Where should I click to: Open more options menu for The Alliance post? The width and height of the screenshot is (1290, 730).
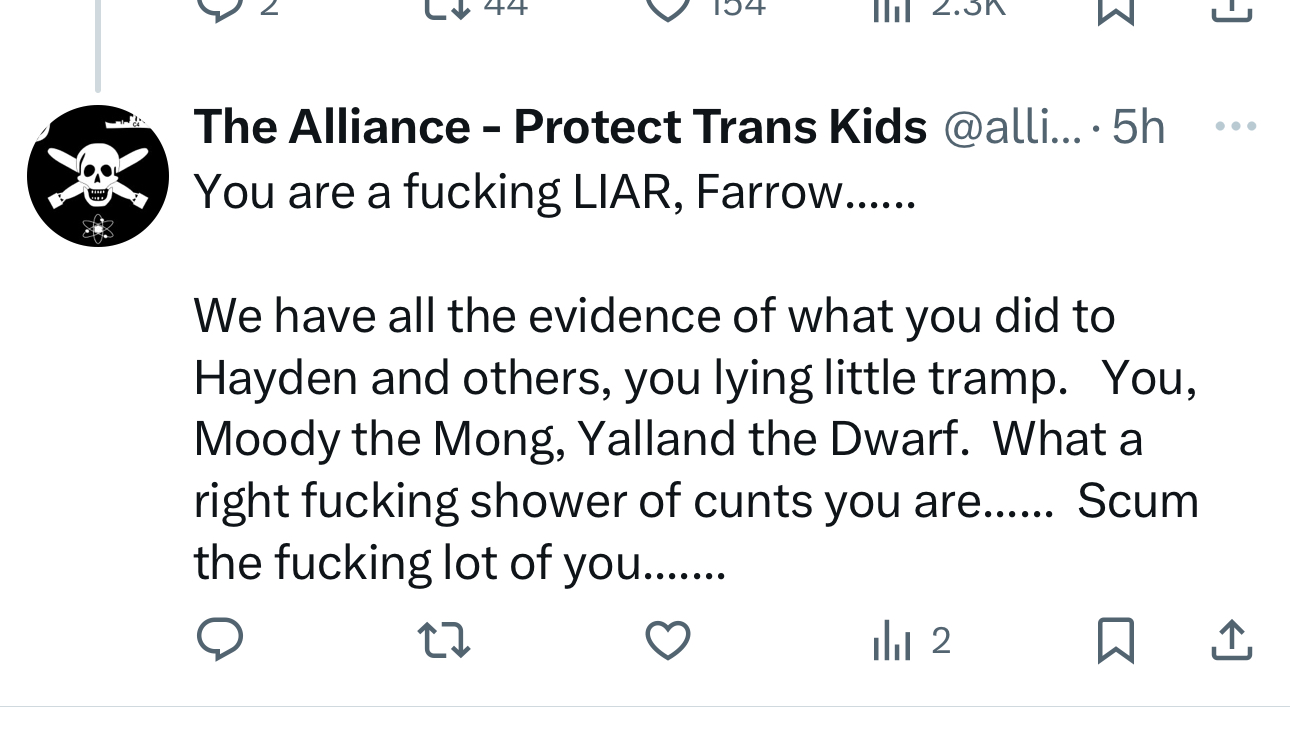(1236, 128)
